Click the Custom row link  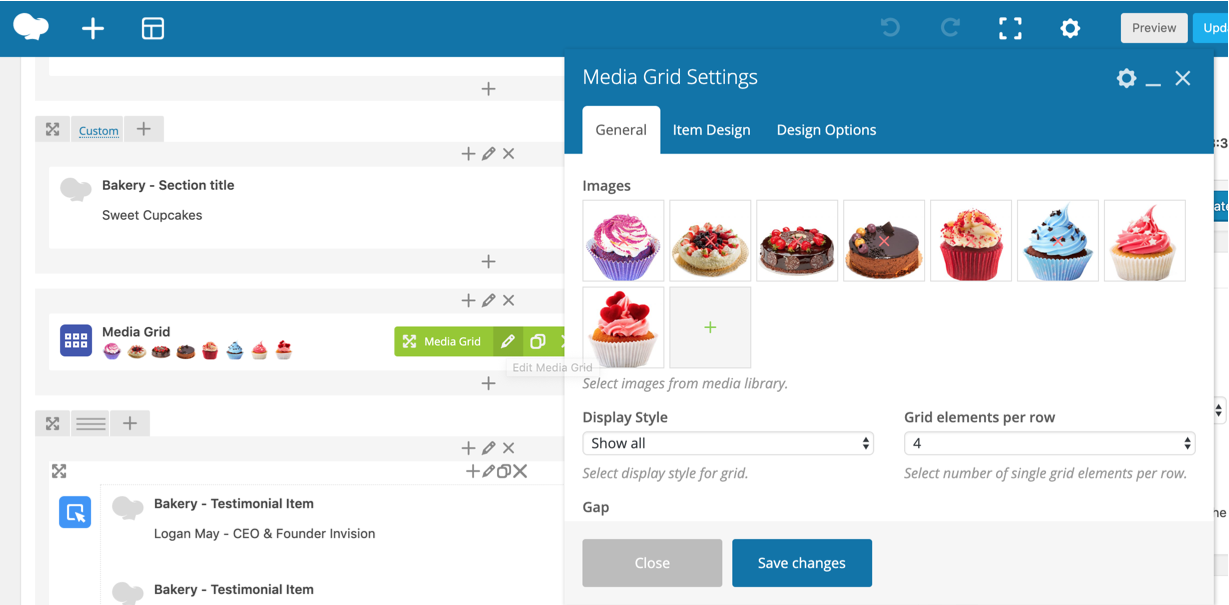tap(99, 131)
